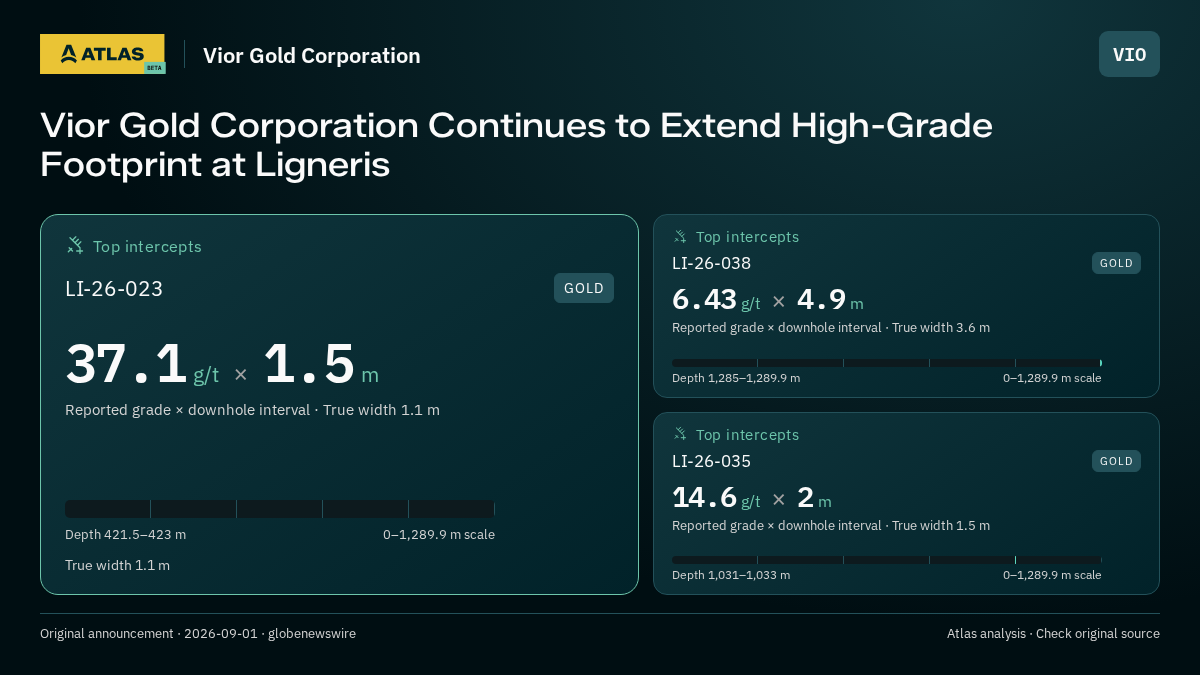Screen dimensions: 1200x675
Task: Click 'Top intercepts' label in LI-26-035 card
Action: [x=747, y=435]
